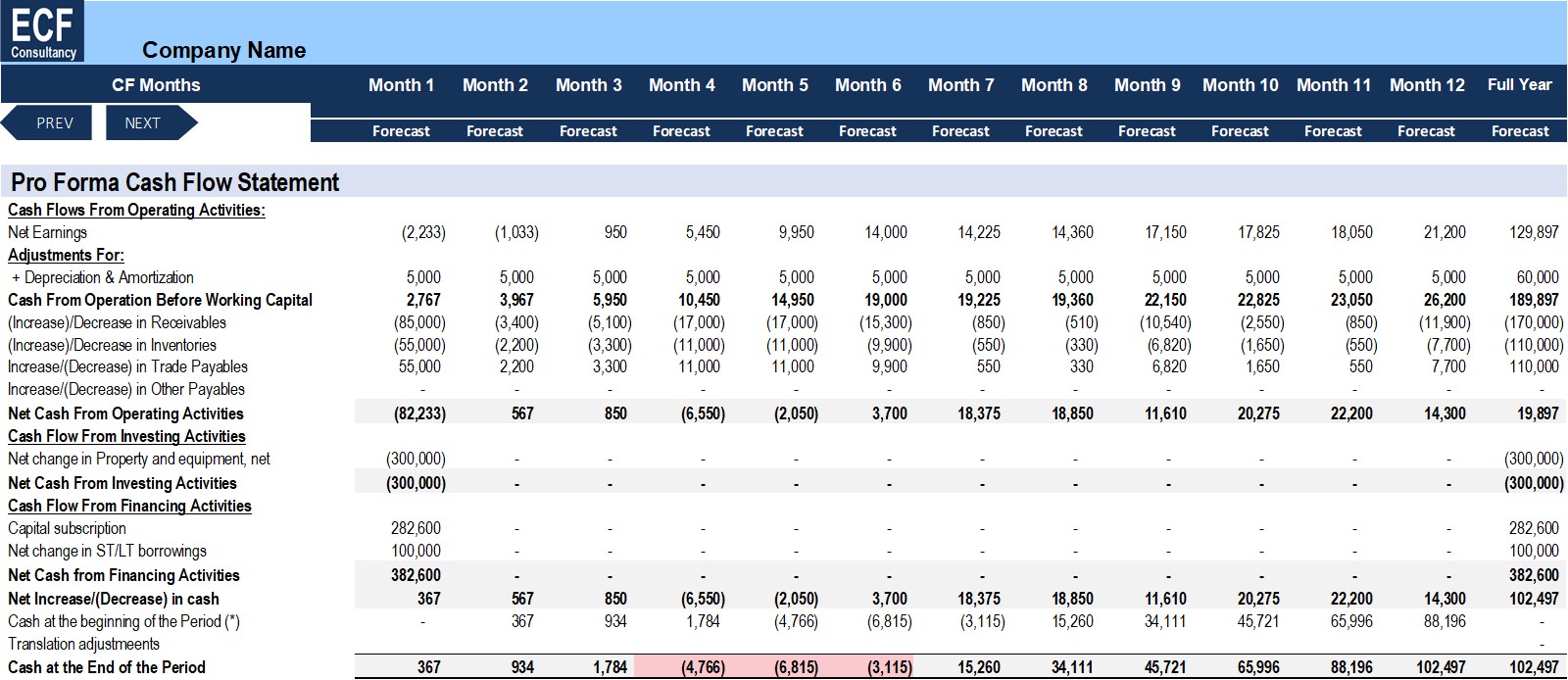Click Full Year net increase value 102,497
This screenshot has width=1568, height=680.
coord(1534,599)
